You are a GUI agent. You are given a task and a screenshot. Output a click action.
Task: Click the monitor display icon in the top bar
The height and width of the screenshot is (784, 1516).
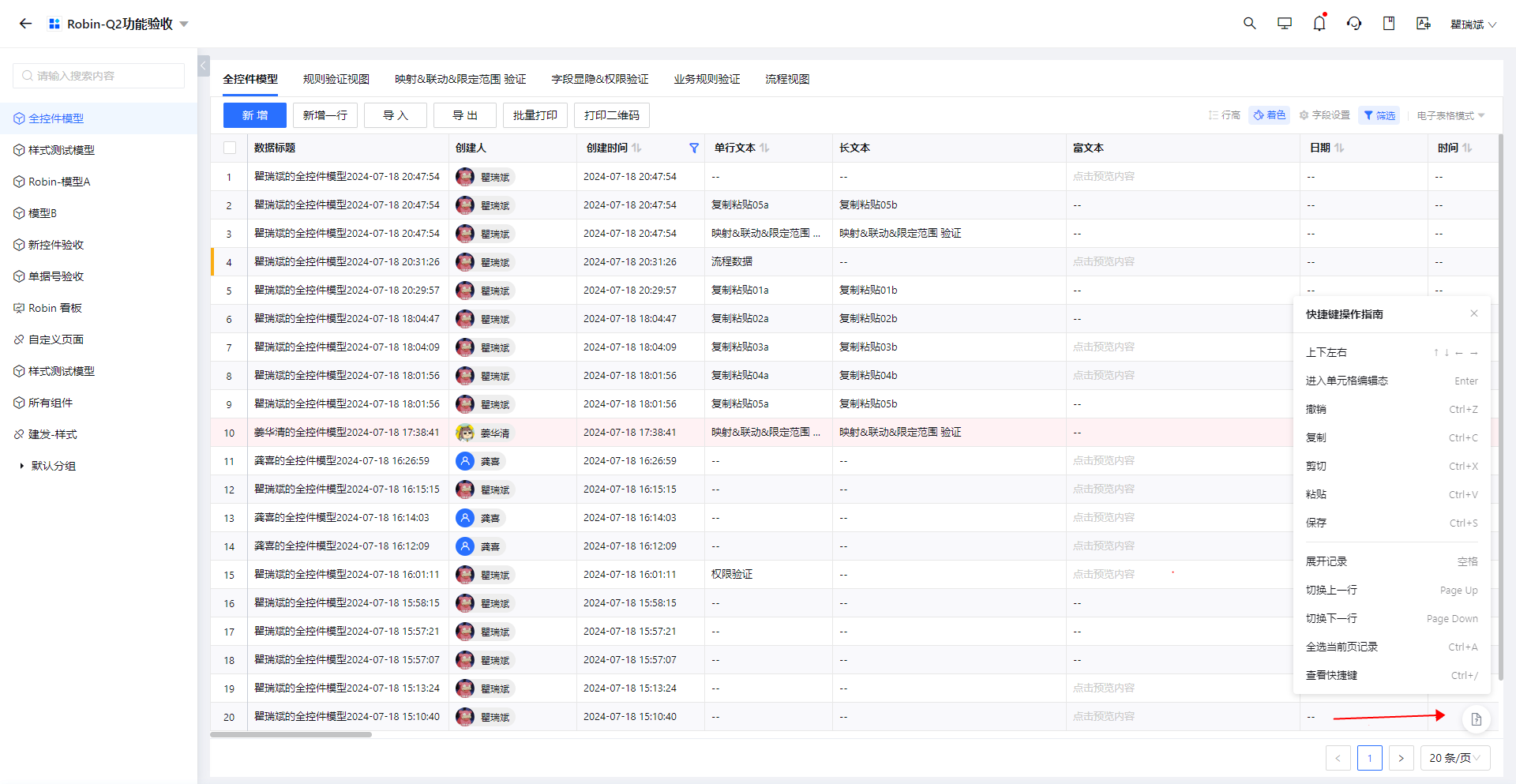1285,24
